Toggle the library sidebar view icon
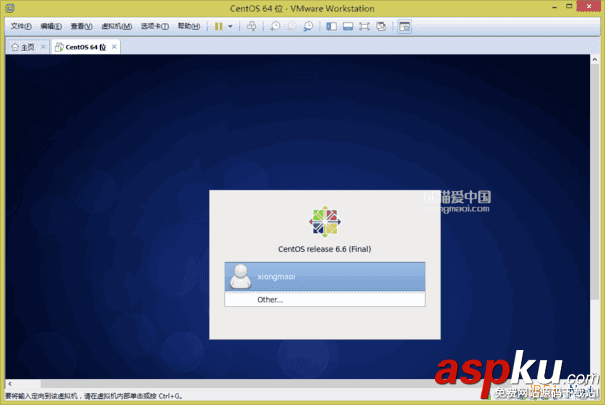This screenshot has width=605, height=405. coord(331,26)
